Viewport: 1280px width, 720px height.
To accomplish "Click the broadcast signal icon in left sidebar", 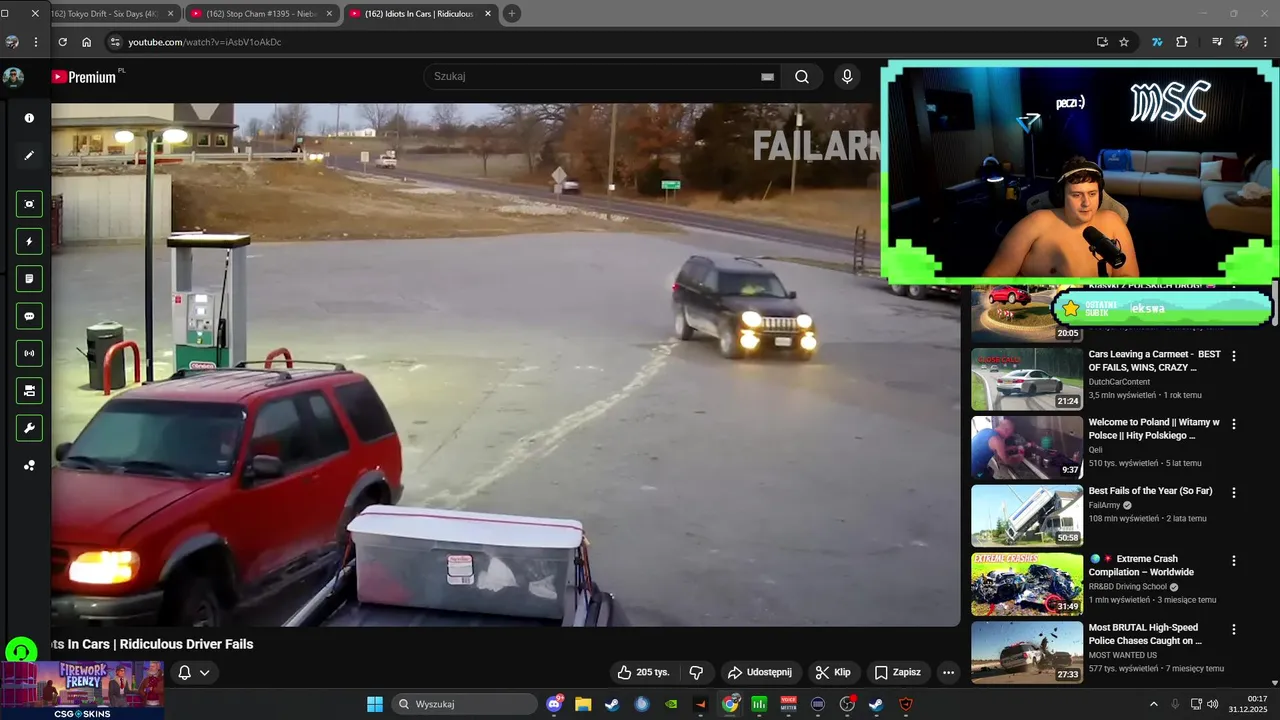I will pos(29,353).
